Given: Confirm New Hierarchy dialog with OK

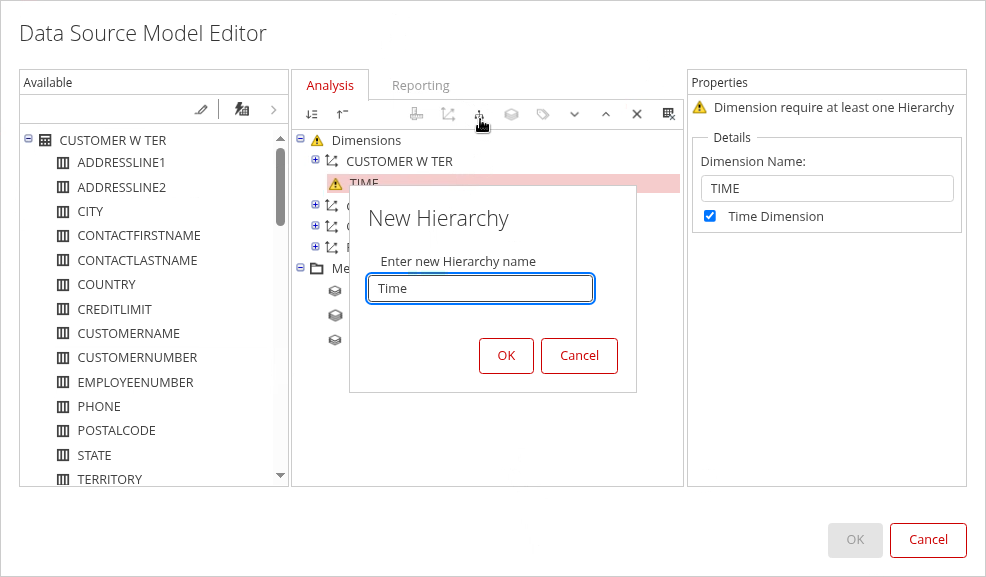Looking at the screenshot, I should coord(506,356).
